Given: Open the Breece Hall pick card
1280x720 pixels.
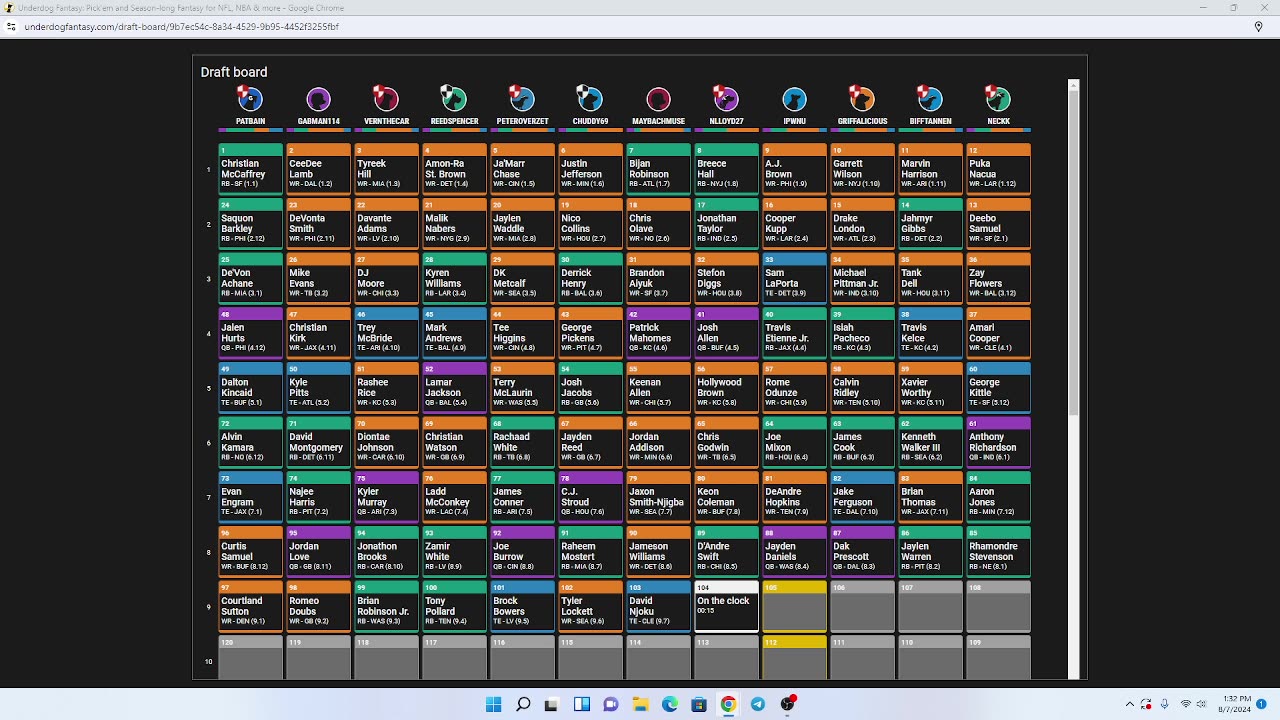Looking at the screenshot, I should [x=726, y=170].
